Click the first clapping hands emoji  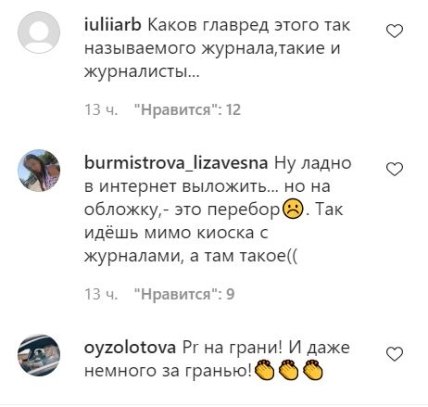264,370
